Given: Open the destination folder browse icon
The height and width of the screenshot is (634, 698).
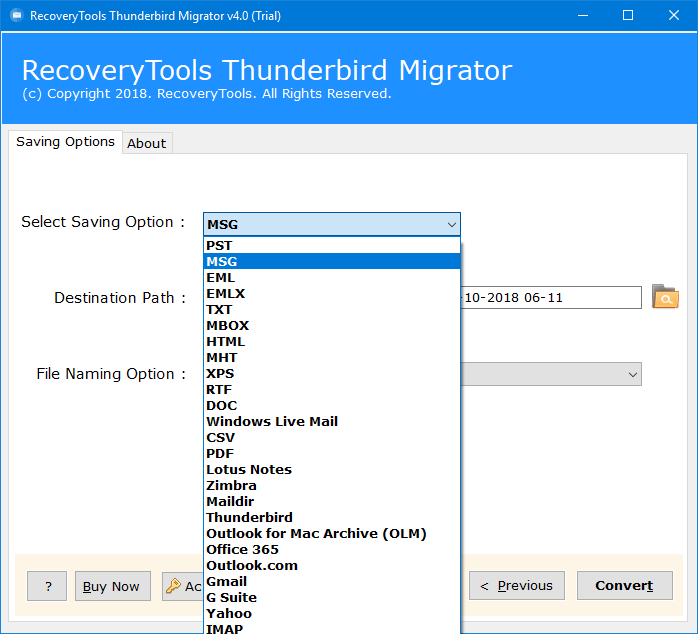Looking at the screenshot, I should pyautogui.click(x=665, y=297).
